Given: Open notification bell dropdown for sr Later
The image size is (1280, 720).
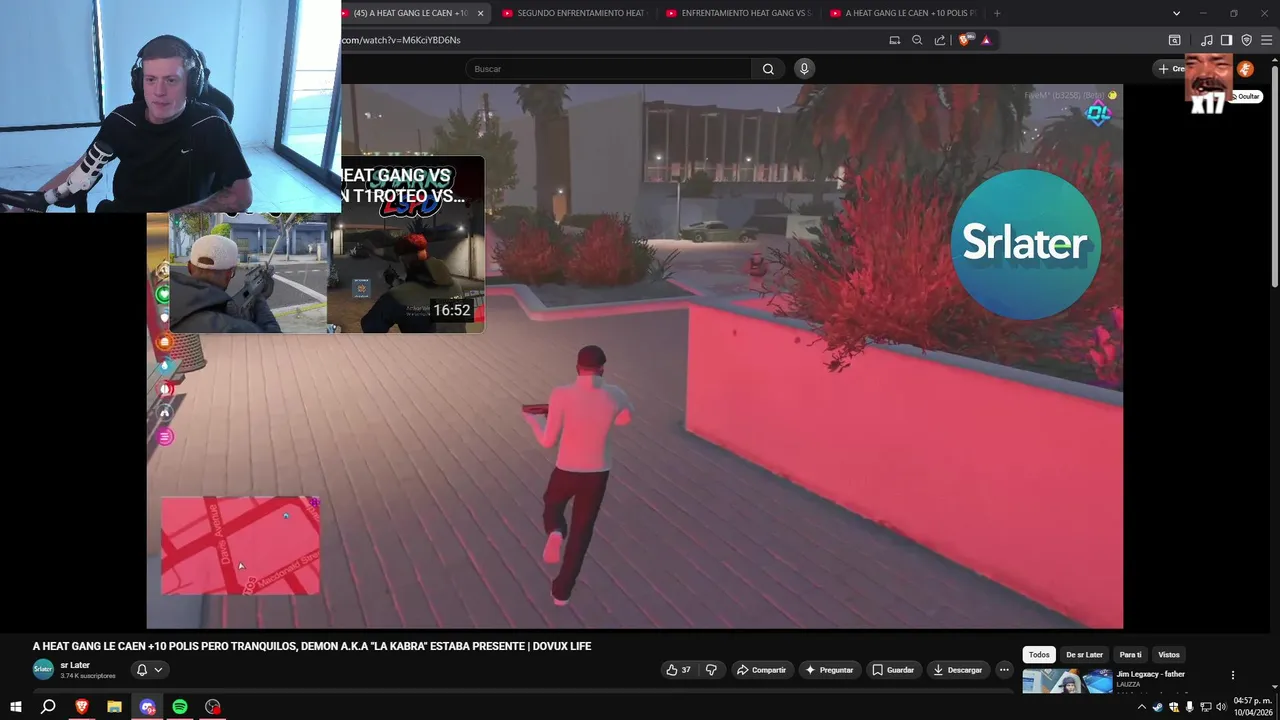Looking at the screenshot, I should [x=149, y=670].
